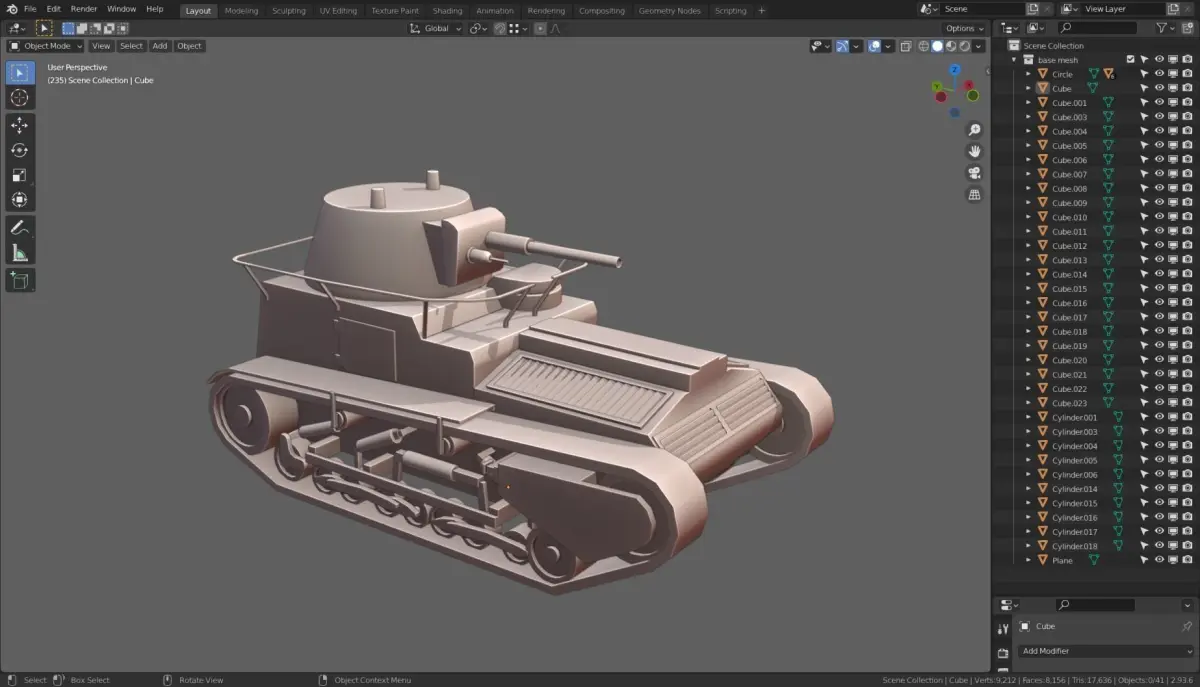This screenshot has width=1200, height=687.
Task: Open the outliner filter dropdown
Action: (1166, 28)
